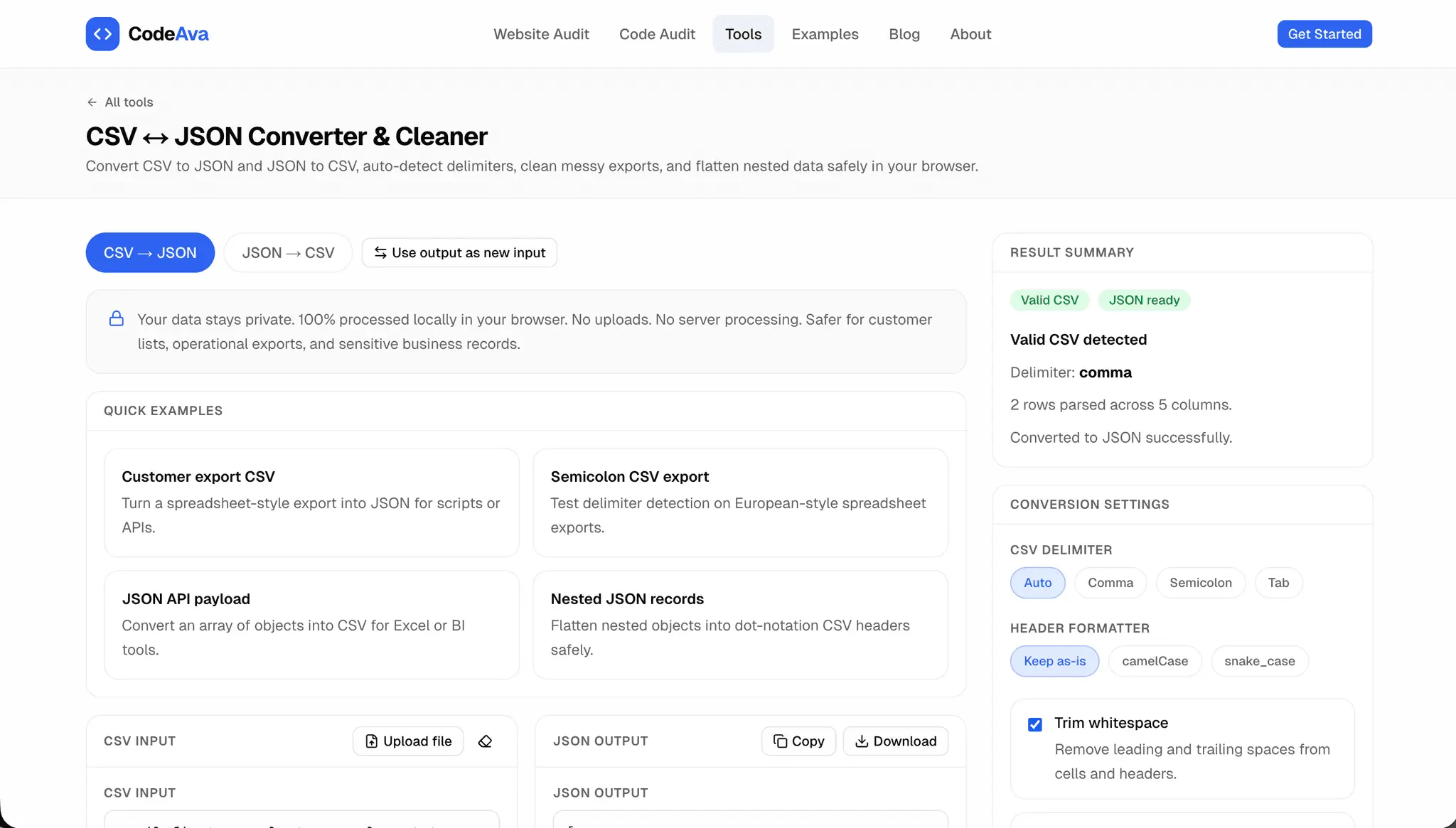Choose snake_case header formatter

pyautogui.click(x=1259, y=661)
